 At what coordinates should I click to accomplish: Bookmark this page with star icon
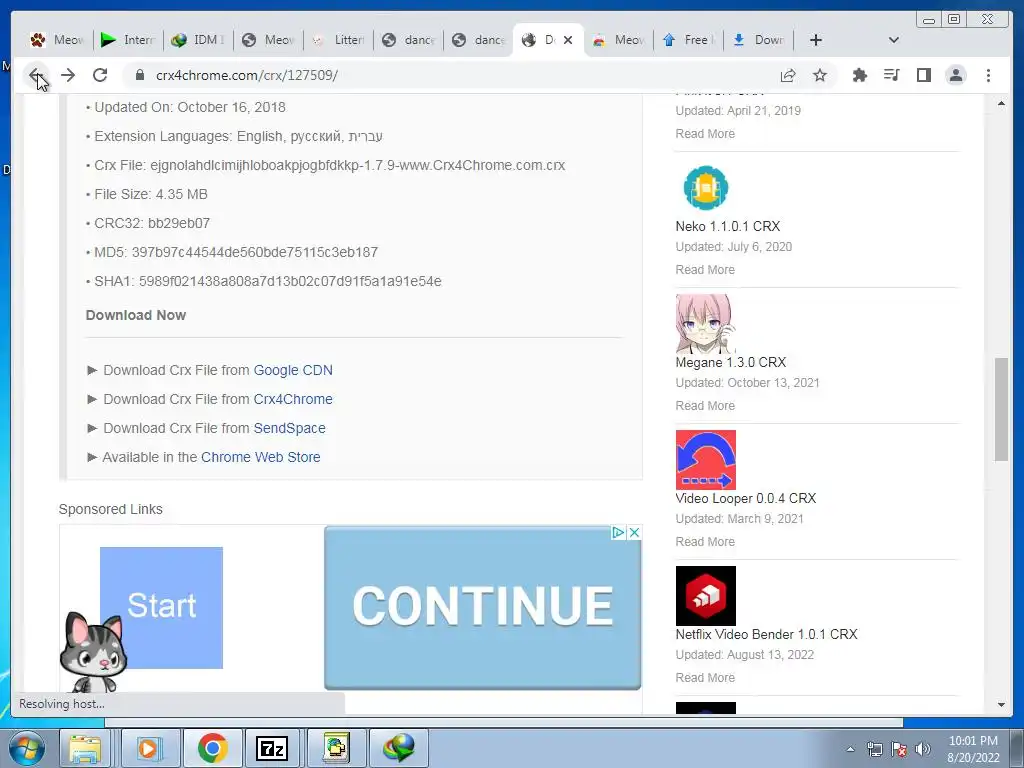pos(820,75)
